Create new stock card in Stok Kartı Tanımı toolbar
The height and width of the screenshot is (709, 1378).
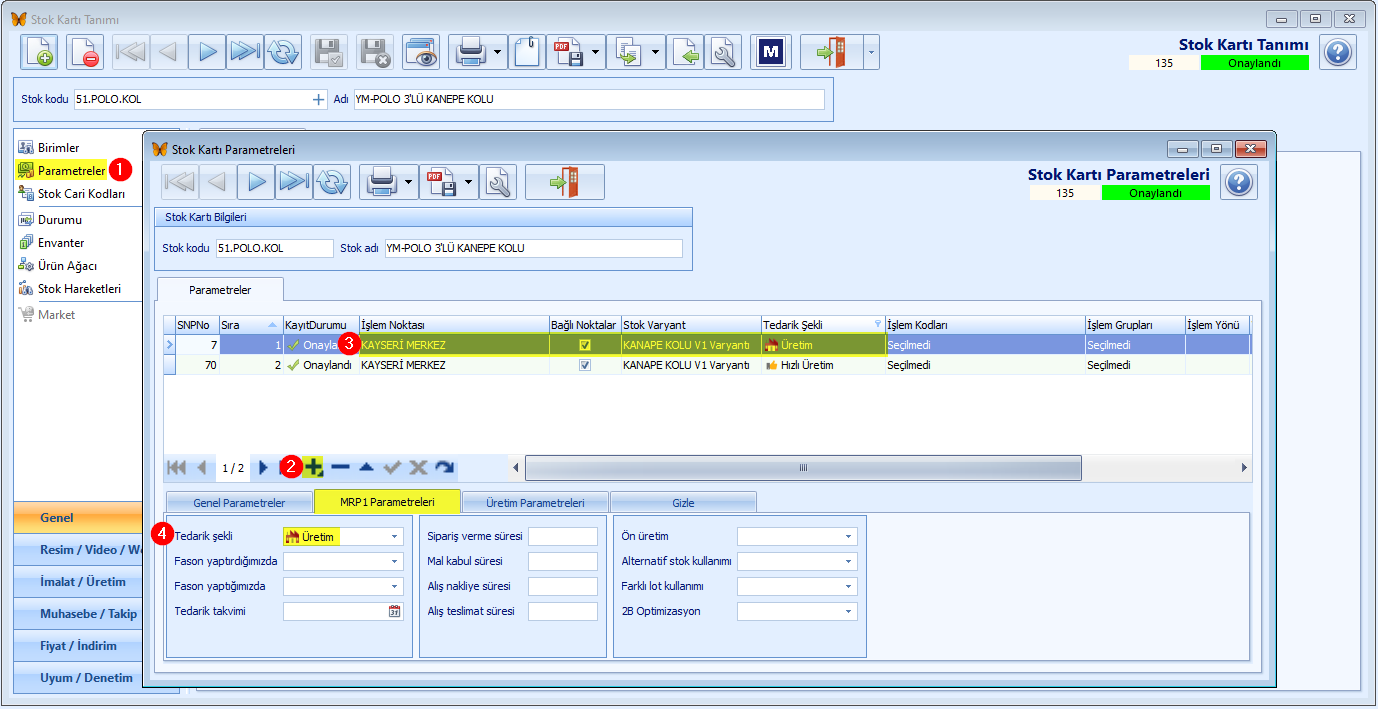pos(39,52)
